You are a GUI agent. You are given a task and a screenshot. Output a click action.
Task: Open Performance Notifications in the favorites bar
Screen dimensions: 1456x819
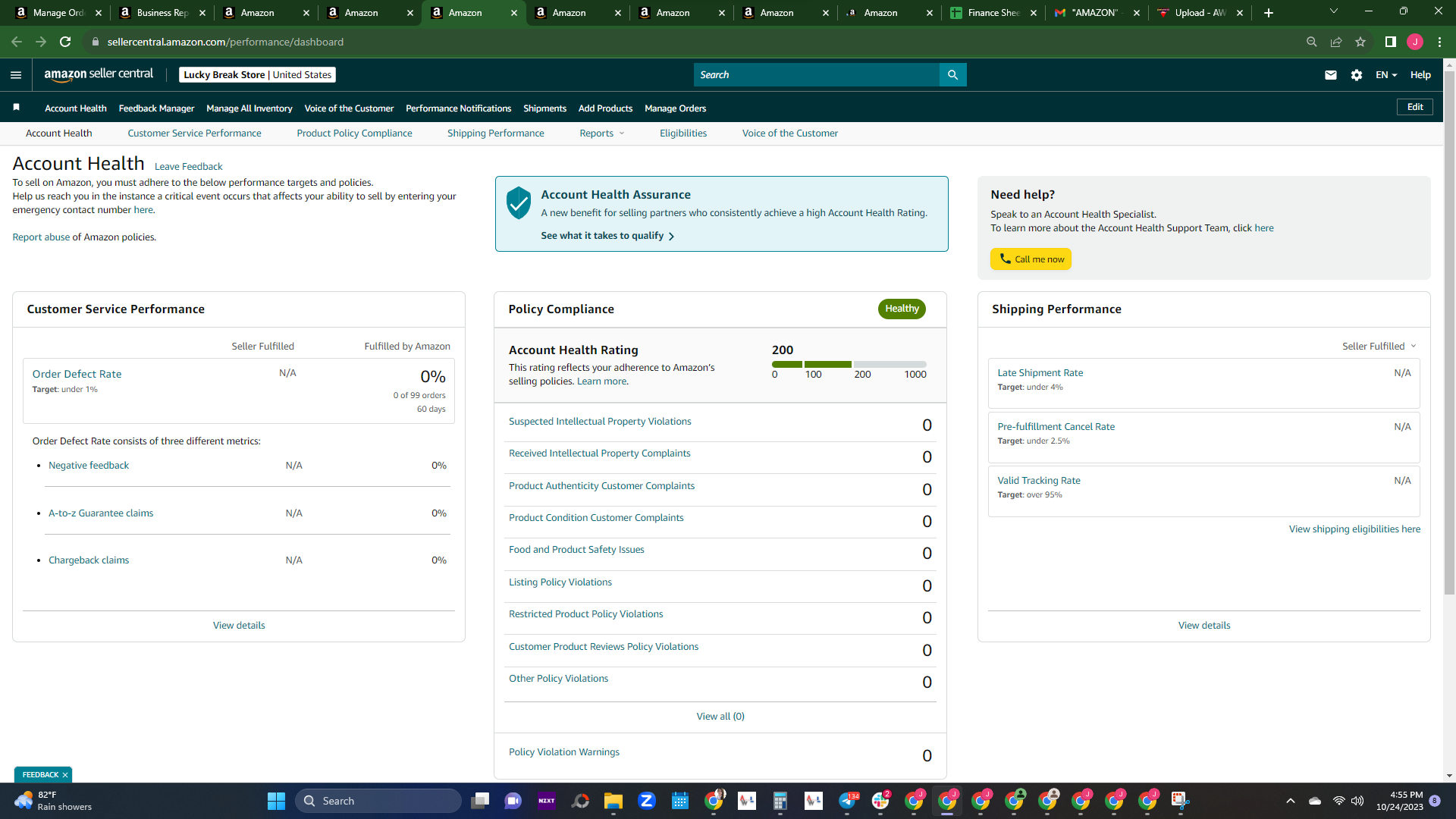coord(458,108)
